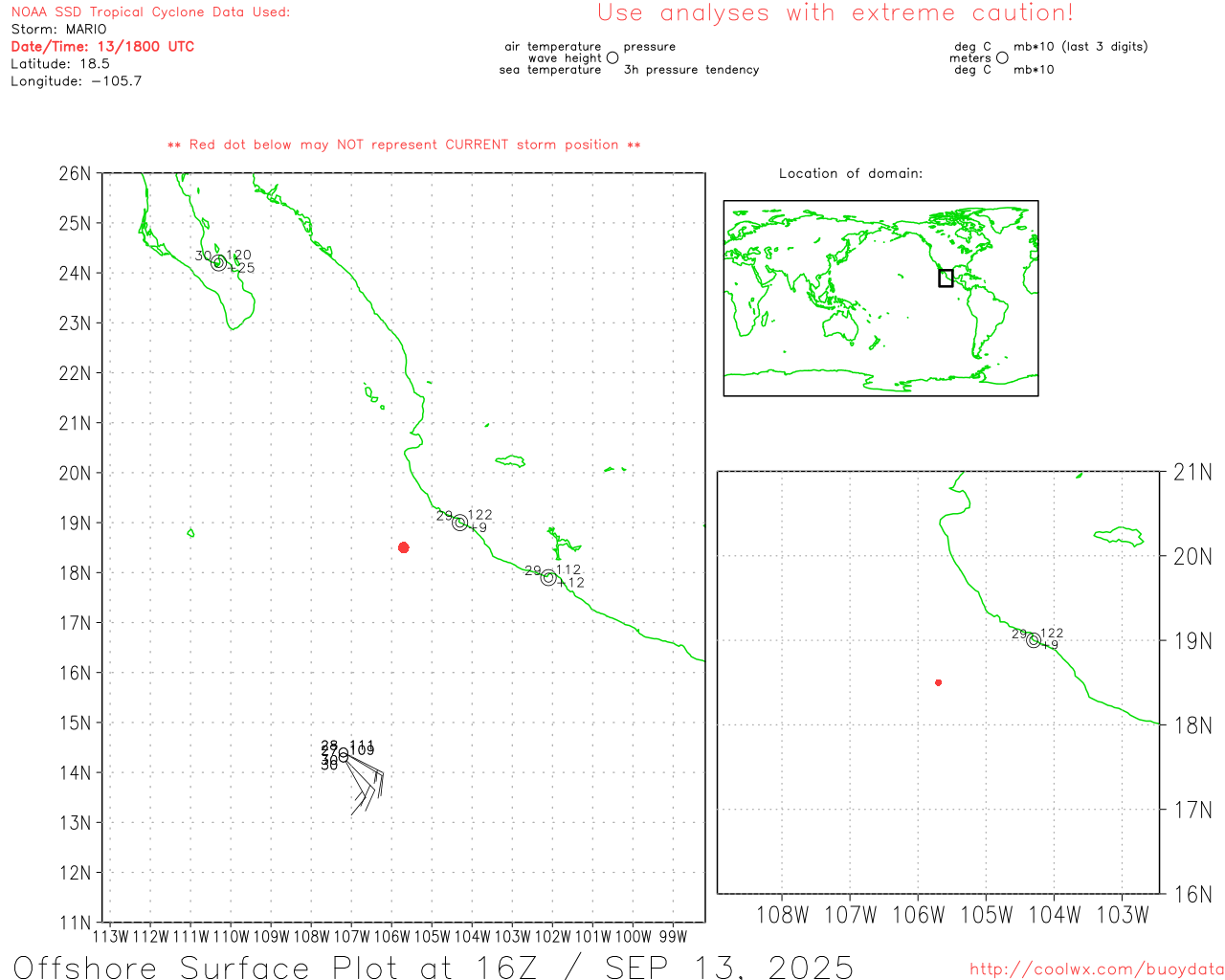The image size is (1225, 980).
Task: Click 'mb*10 (last 3 digits)' units label
Action: [x=1080, y=47]
